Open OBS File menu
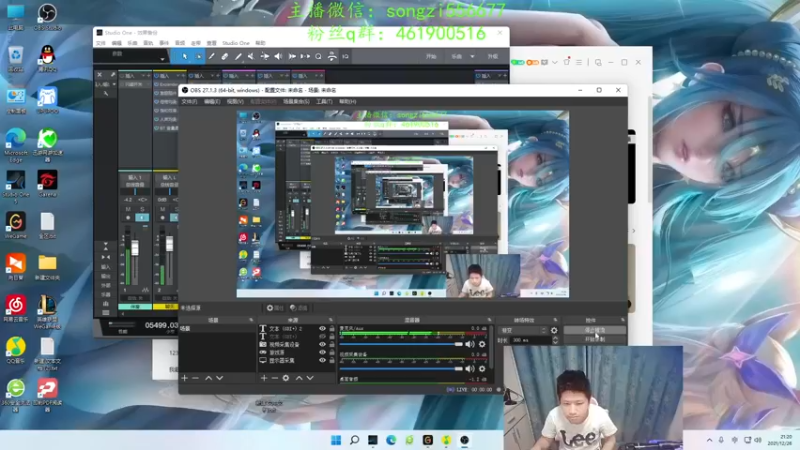 pyautogui.click(x=189, y=102)
